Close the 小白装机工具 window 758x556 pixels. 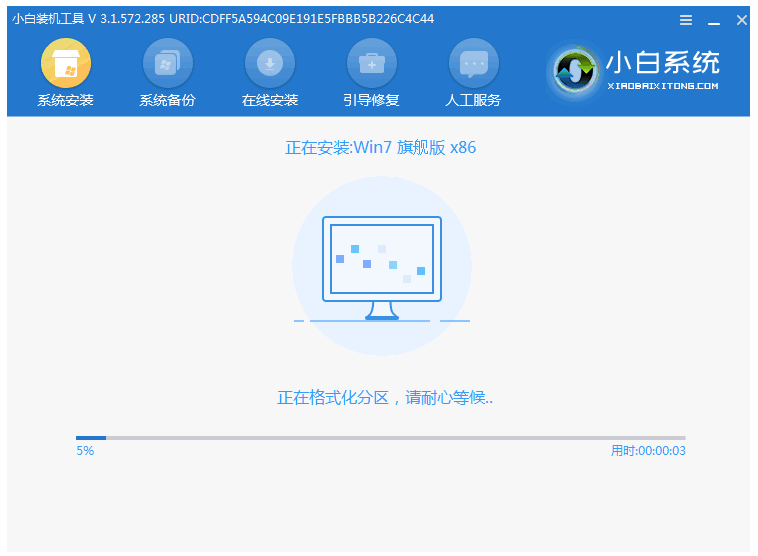coord(742,20)
